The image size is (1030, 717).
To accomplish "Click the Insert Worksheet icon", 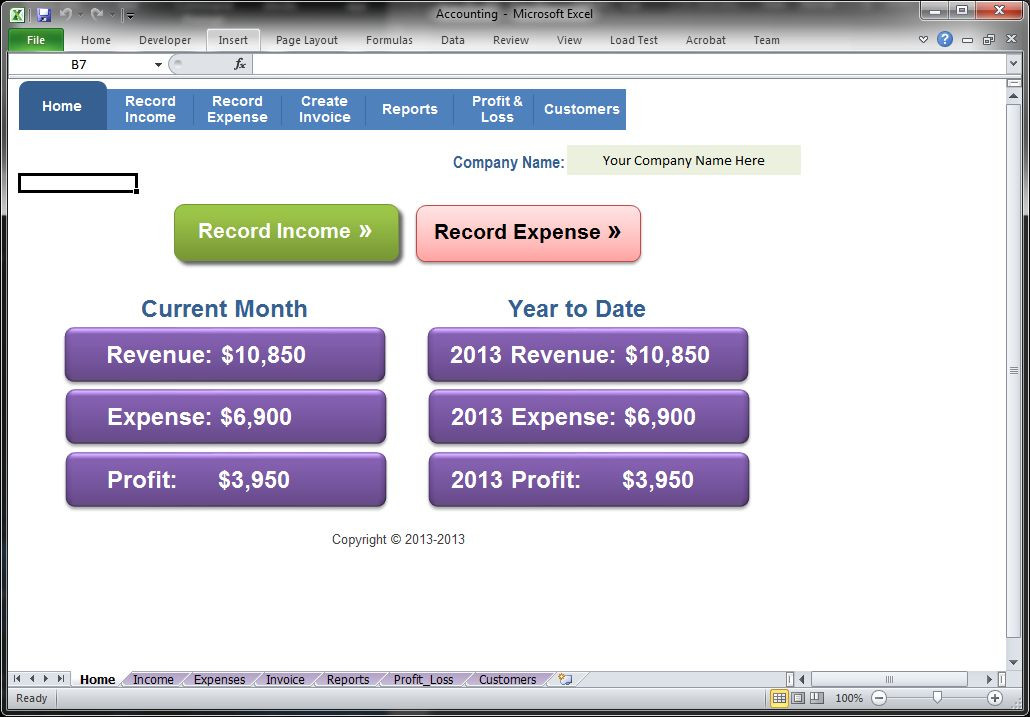I will click(x=565, y=680).
